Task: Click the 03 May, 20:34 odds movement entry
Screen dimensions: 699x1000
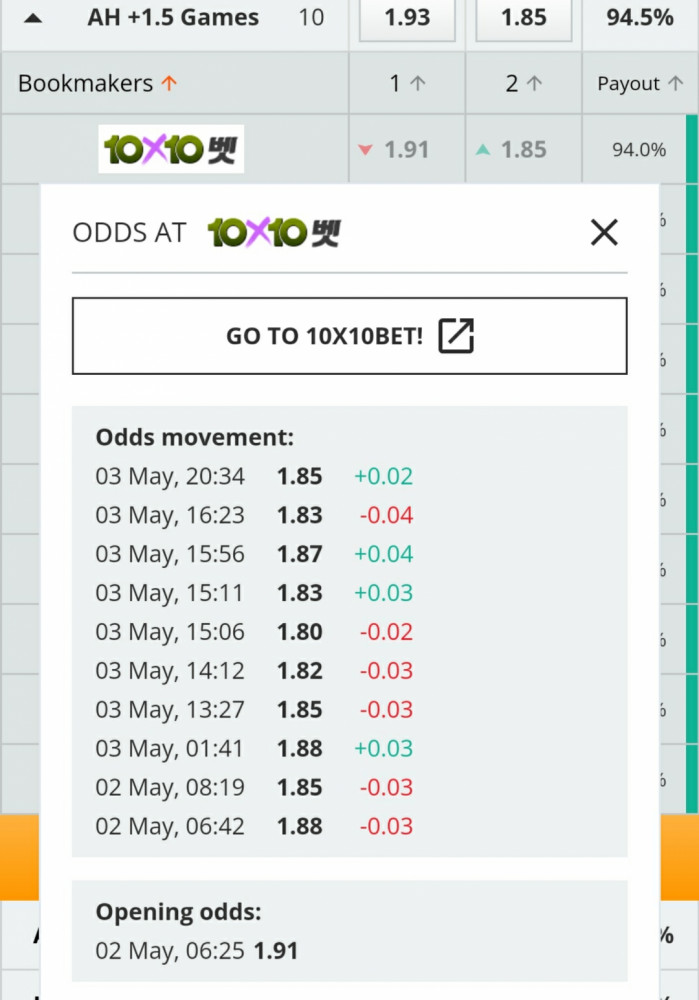Action: (254, 476)
